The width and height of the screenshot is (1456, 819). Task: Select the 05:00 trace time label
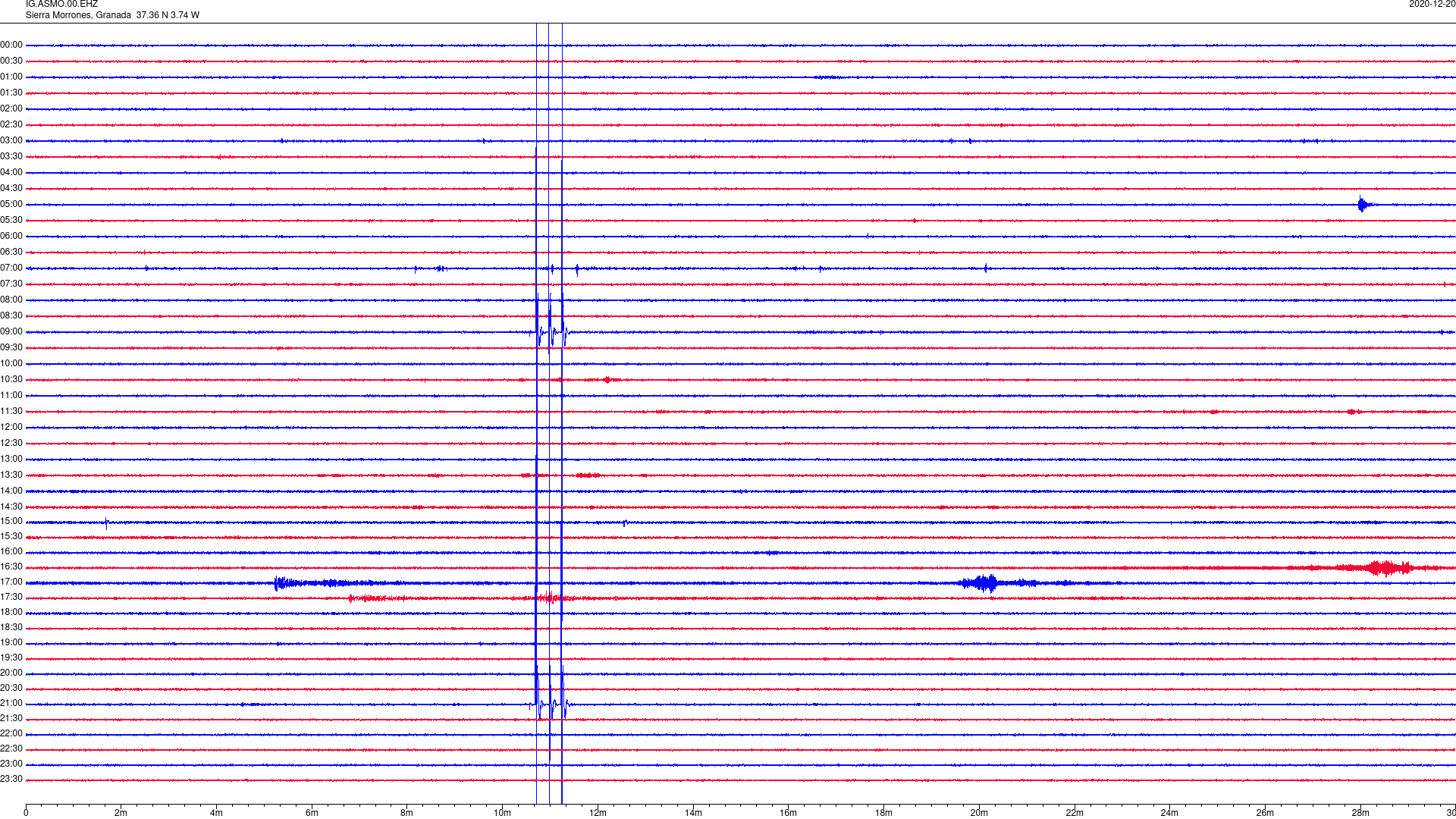(x=11, y=205)
